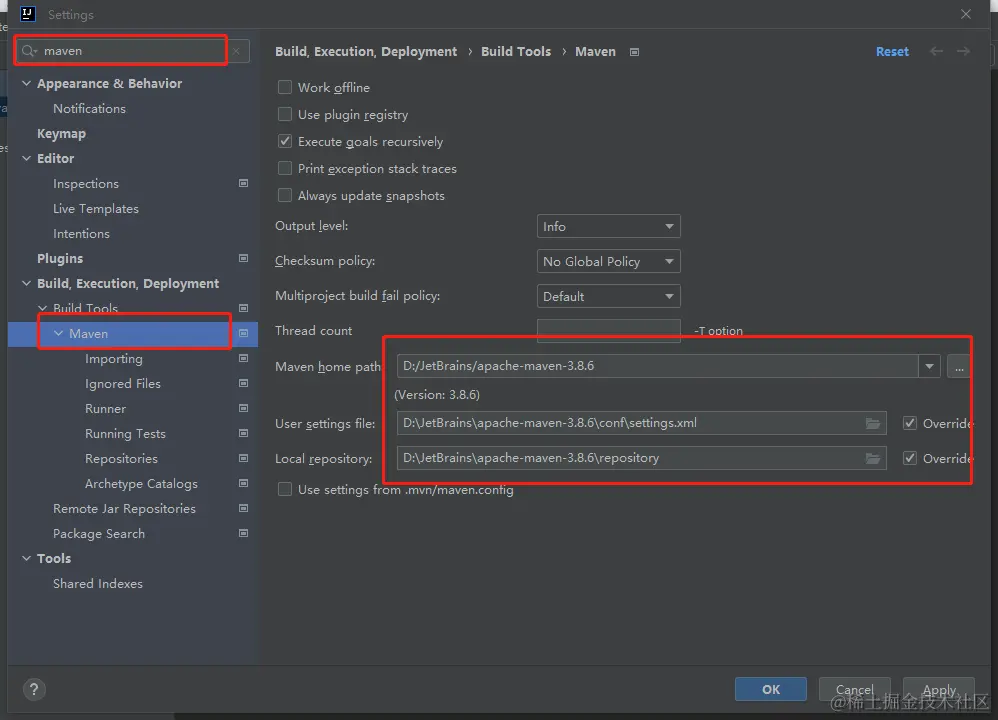Enable Always update snapshots
998x720 pixels.
[x=285, y=195]
